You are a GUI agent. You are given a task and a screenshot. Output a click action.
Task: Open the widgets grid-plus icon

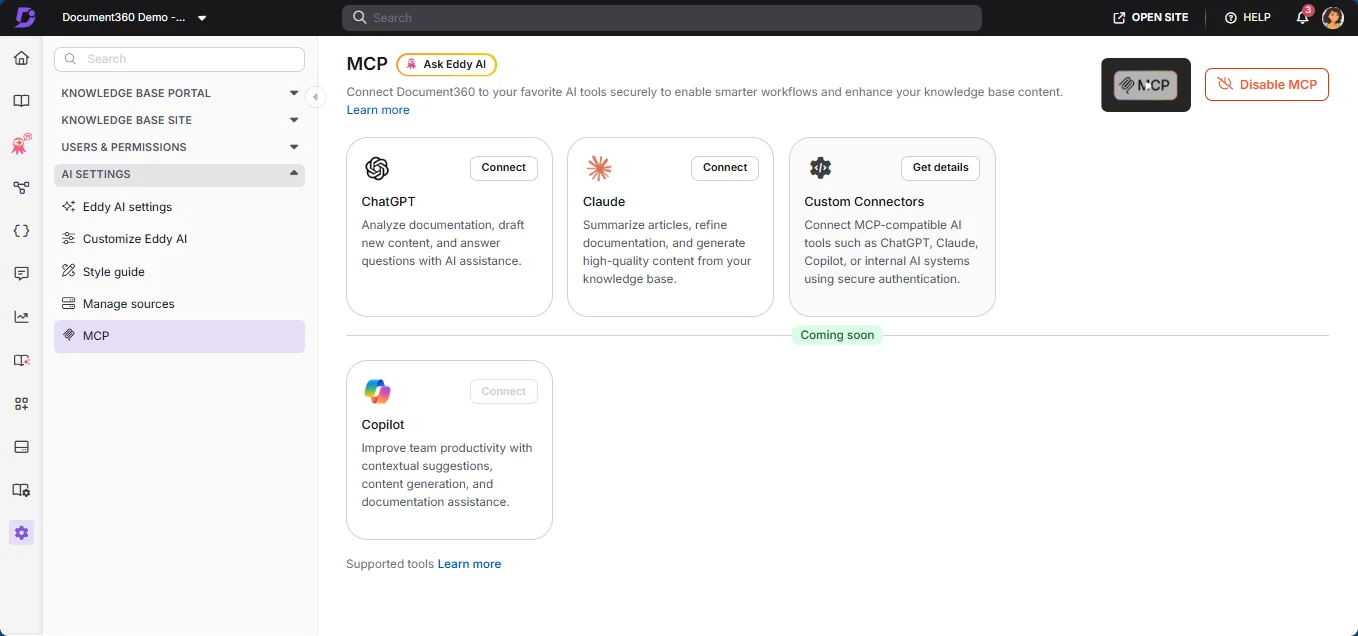click(x=21, y=404)
